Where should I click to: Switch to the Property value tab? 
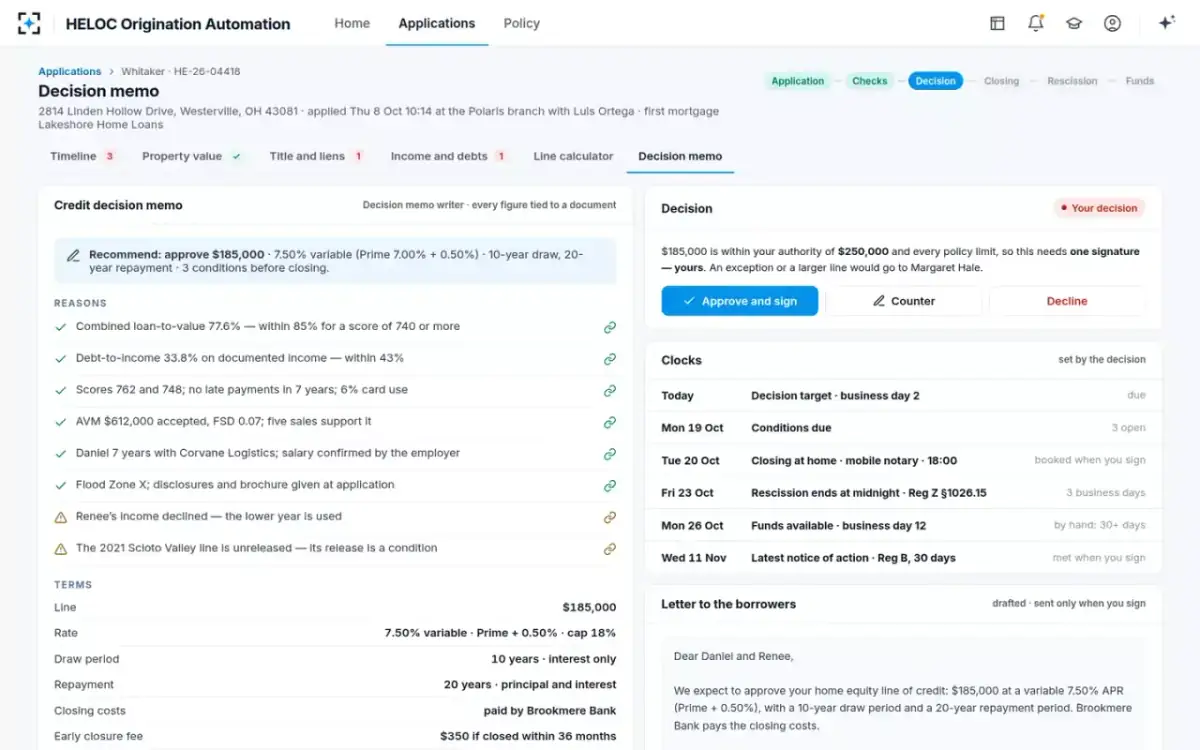tap(192, 156)
